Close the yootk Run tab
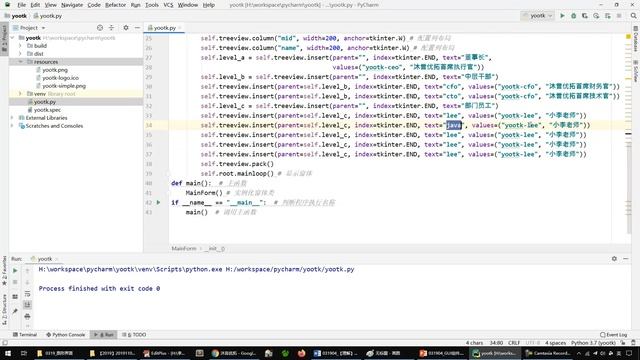 tap(57, 259)
